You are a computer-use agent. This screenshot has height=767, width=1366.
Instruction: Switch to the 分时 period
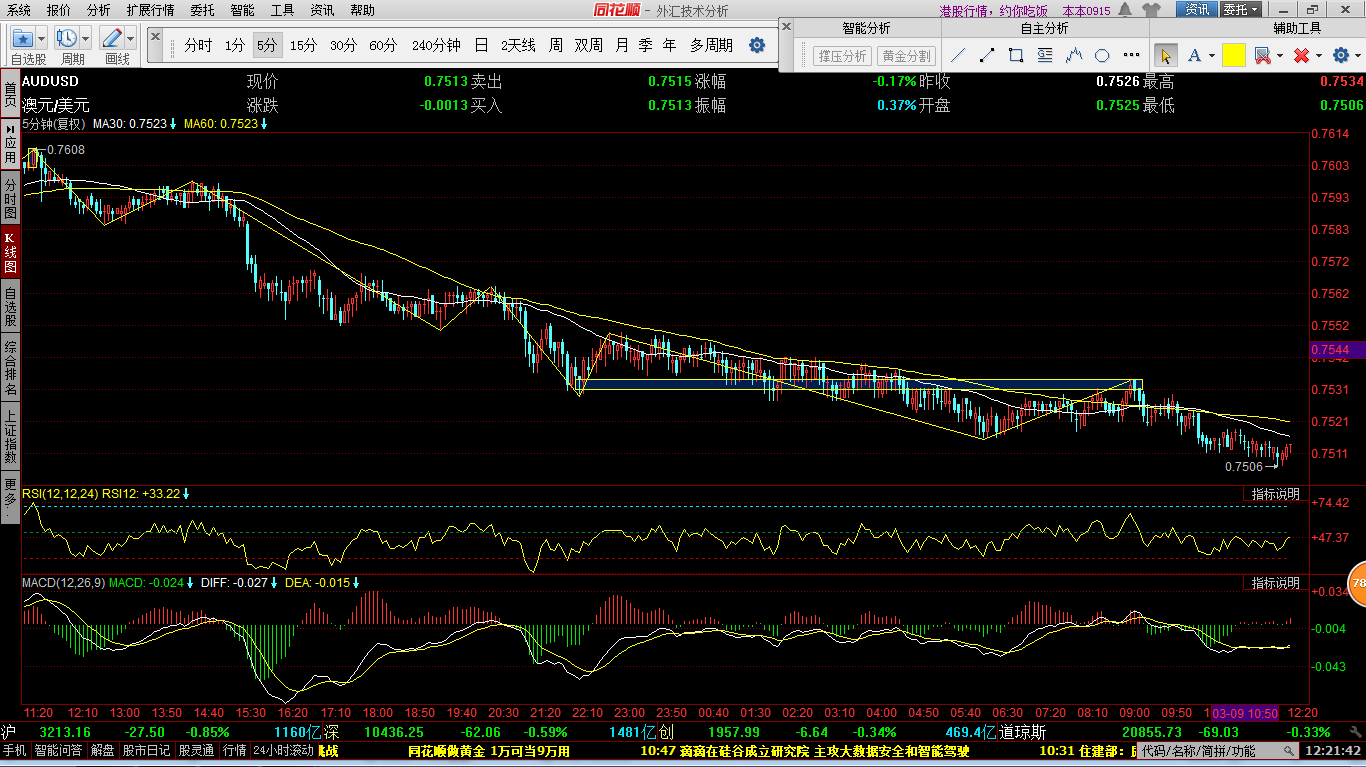[x=198, y=45]
